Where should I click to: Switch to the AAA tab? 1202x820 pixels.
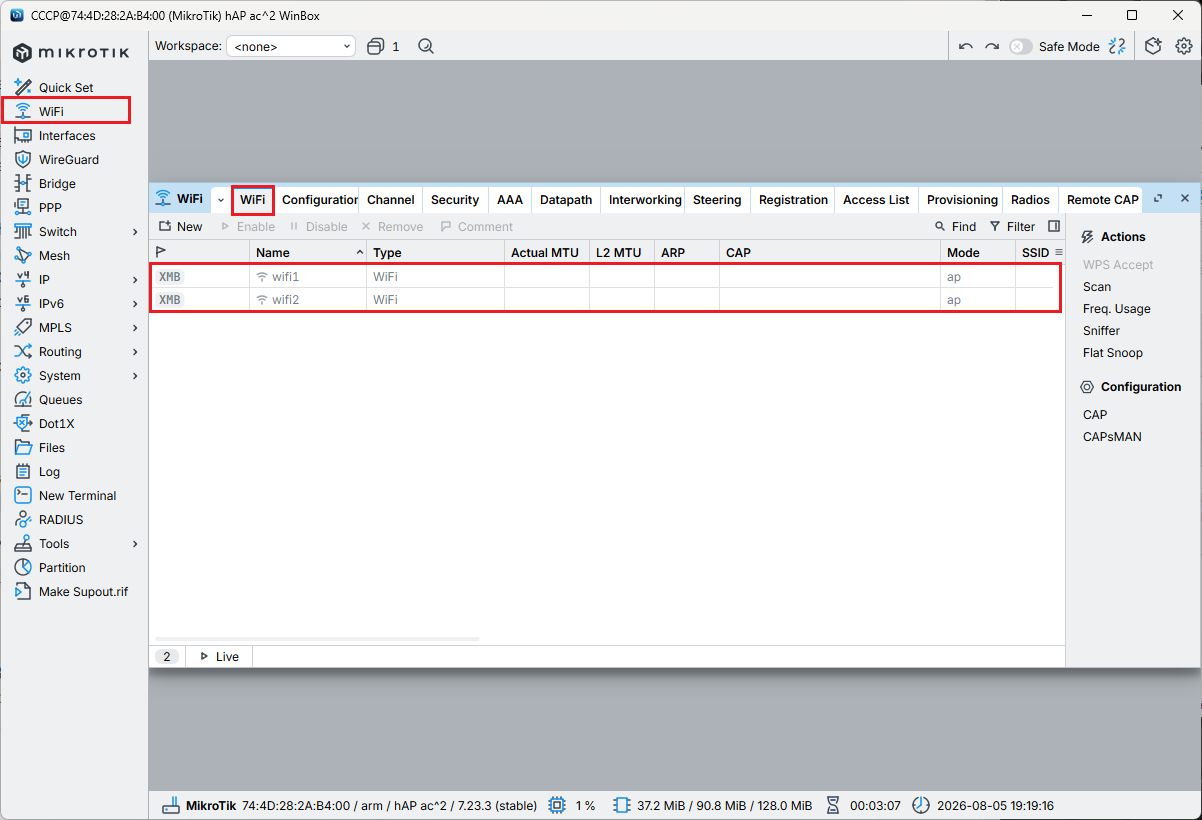[510, 200]
